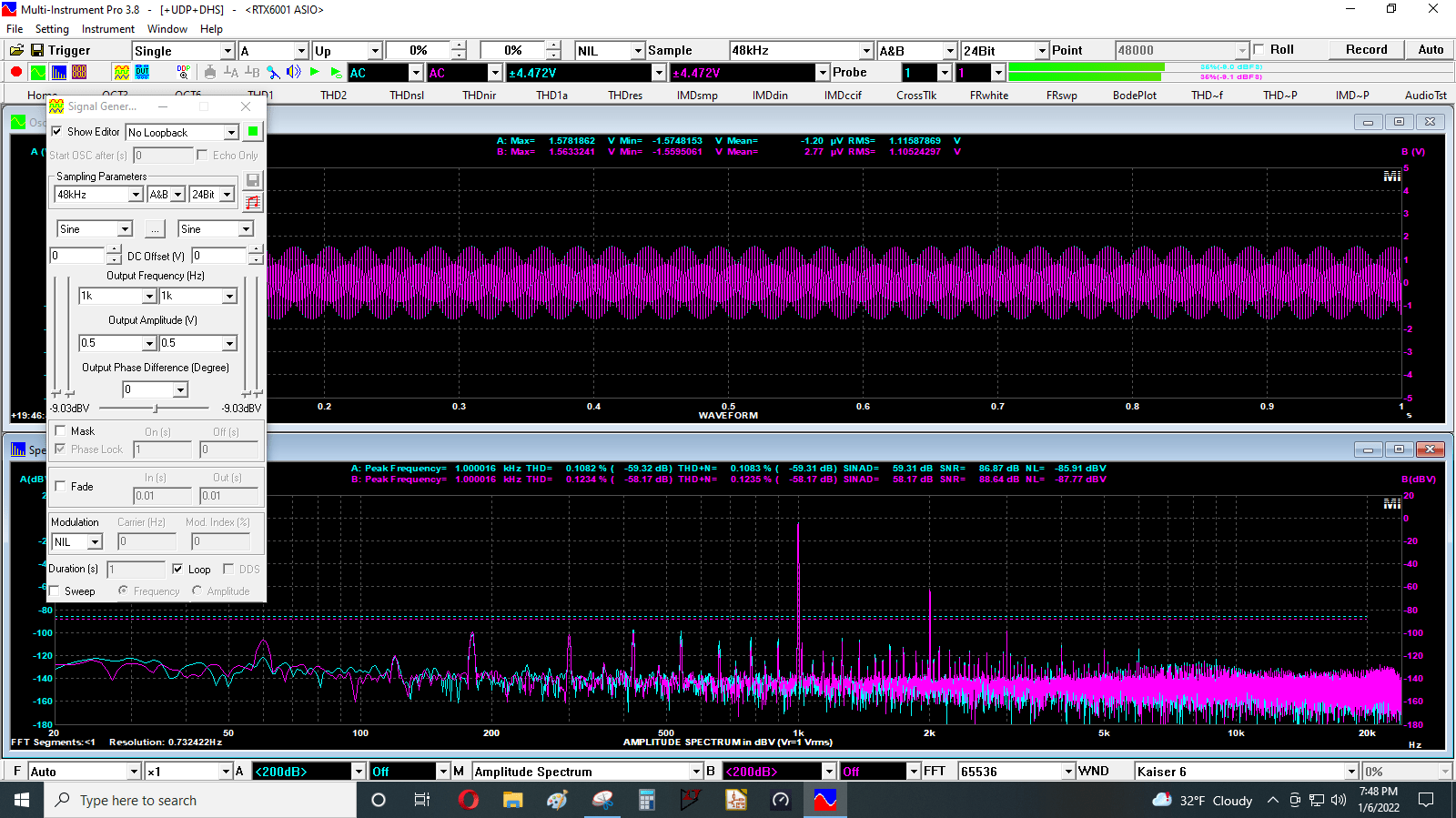Click the input calibration weight icon

210,73
